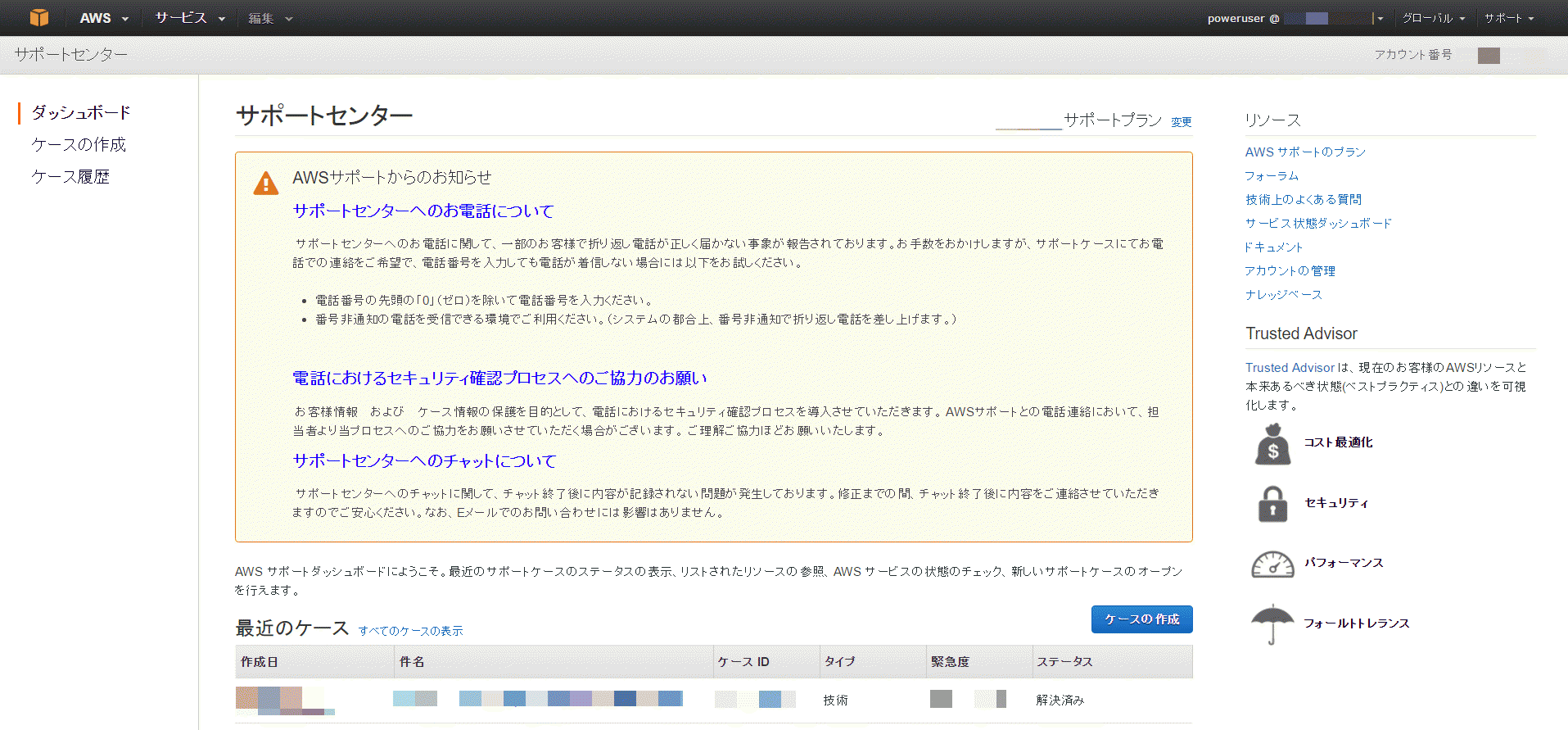Open サービス状態ダッシュボード link

[1318, 224]
